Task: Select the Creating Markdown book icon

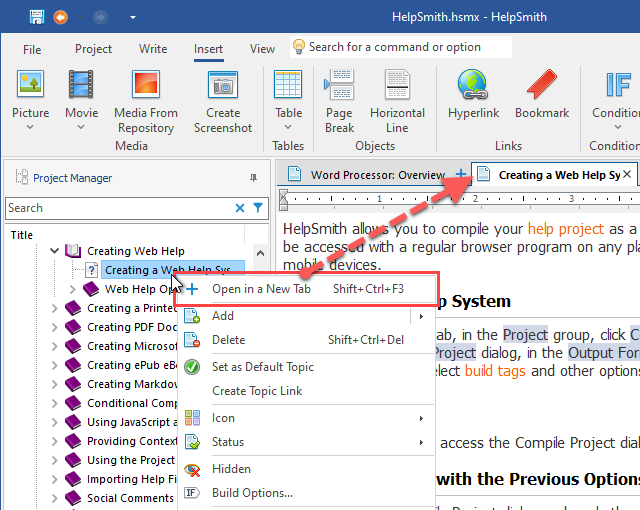Action: 73,384
